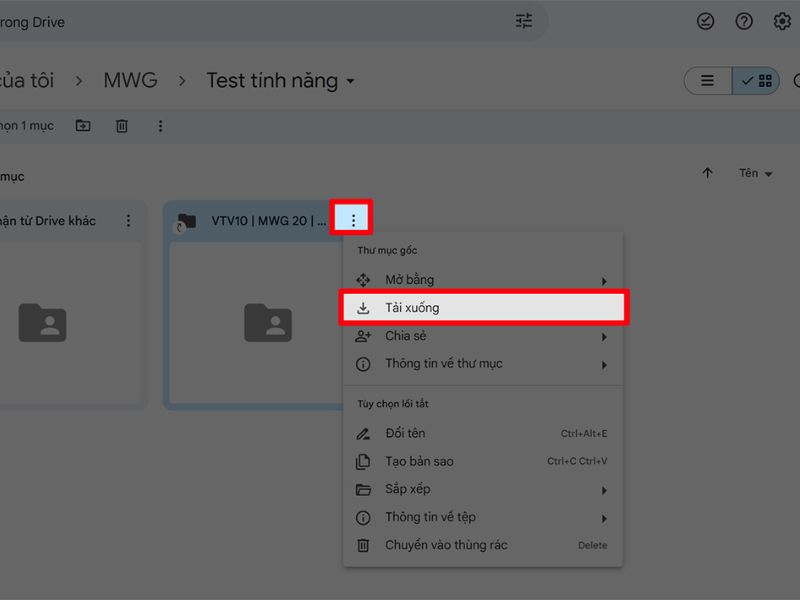Switch to list layout view
This screenshot has height=600, width=800.
click(707, 81)
